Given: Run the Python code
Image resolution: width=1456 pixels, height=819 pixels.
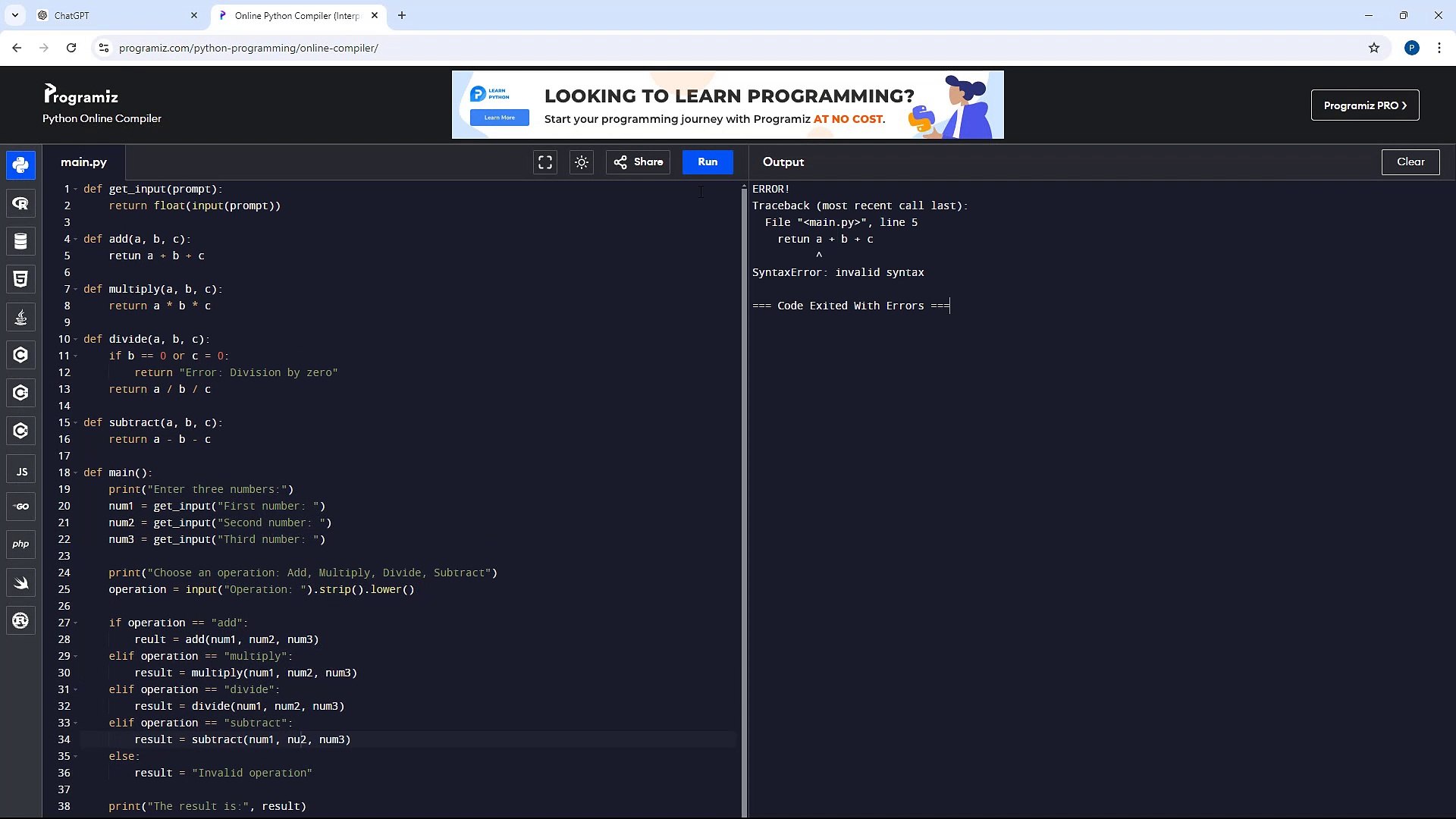Looking at the screenshot, I should click(707, 162).
